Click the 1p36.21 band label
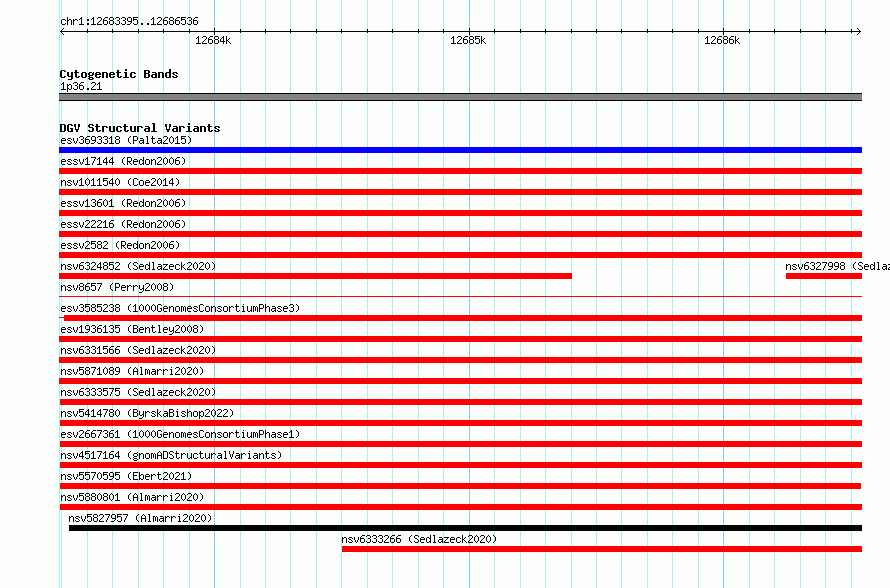 (81, 86)
